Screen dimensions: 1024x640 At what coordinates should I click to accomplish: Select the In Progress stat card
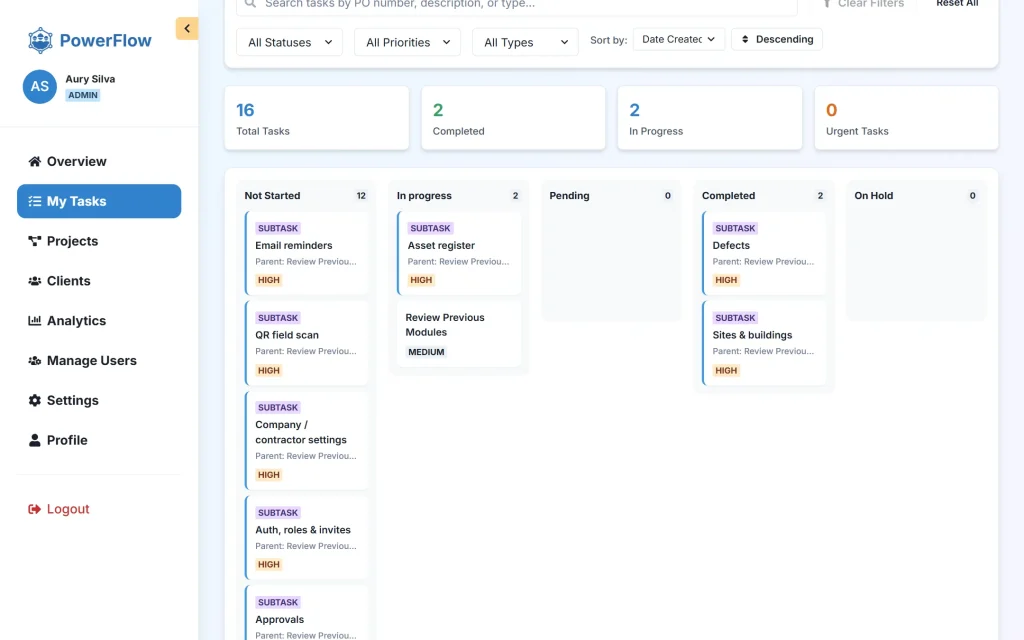710,118
